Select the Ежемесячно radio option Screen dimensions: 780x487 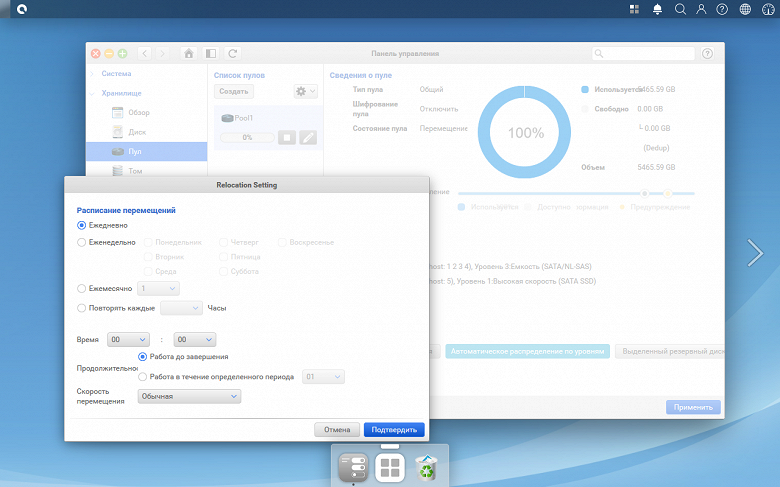[82, 289]
